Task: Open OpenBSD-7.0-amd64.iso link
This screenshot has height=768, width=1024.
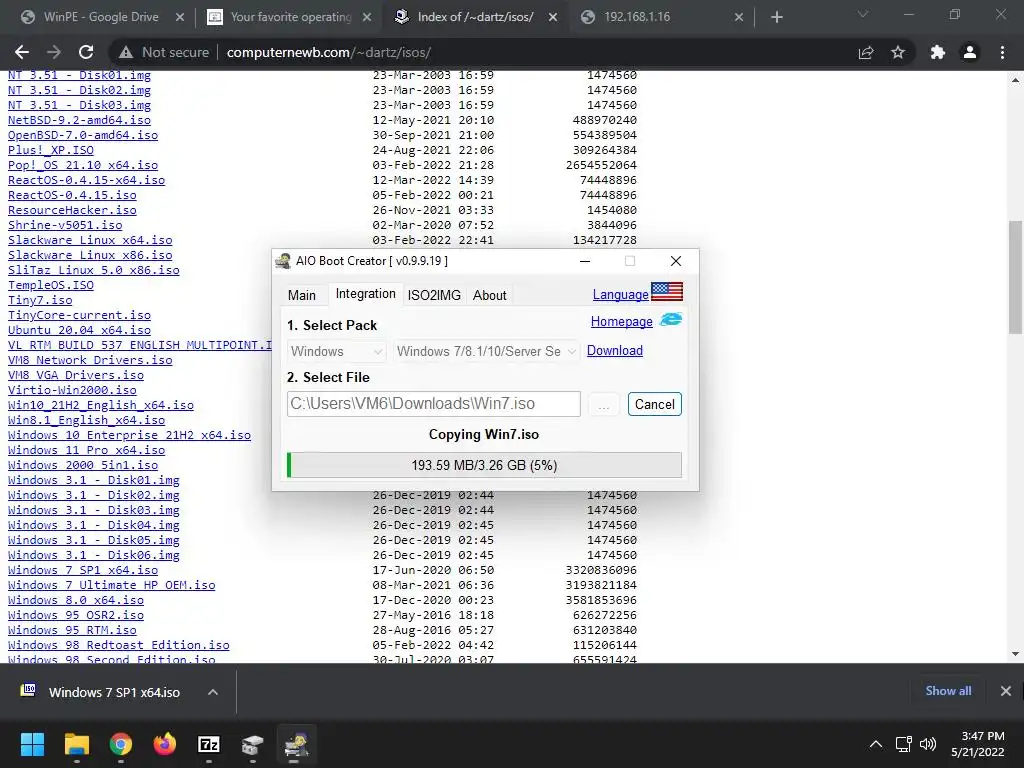Action: tap(83, 135)
